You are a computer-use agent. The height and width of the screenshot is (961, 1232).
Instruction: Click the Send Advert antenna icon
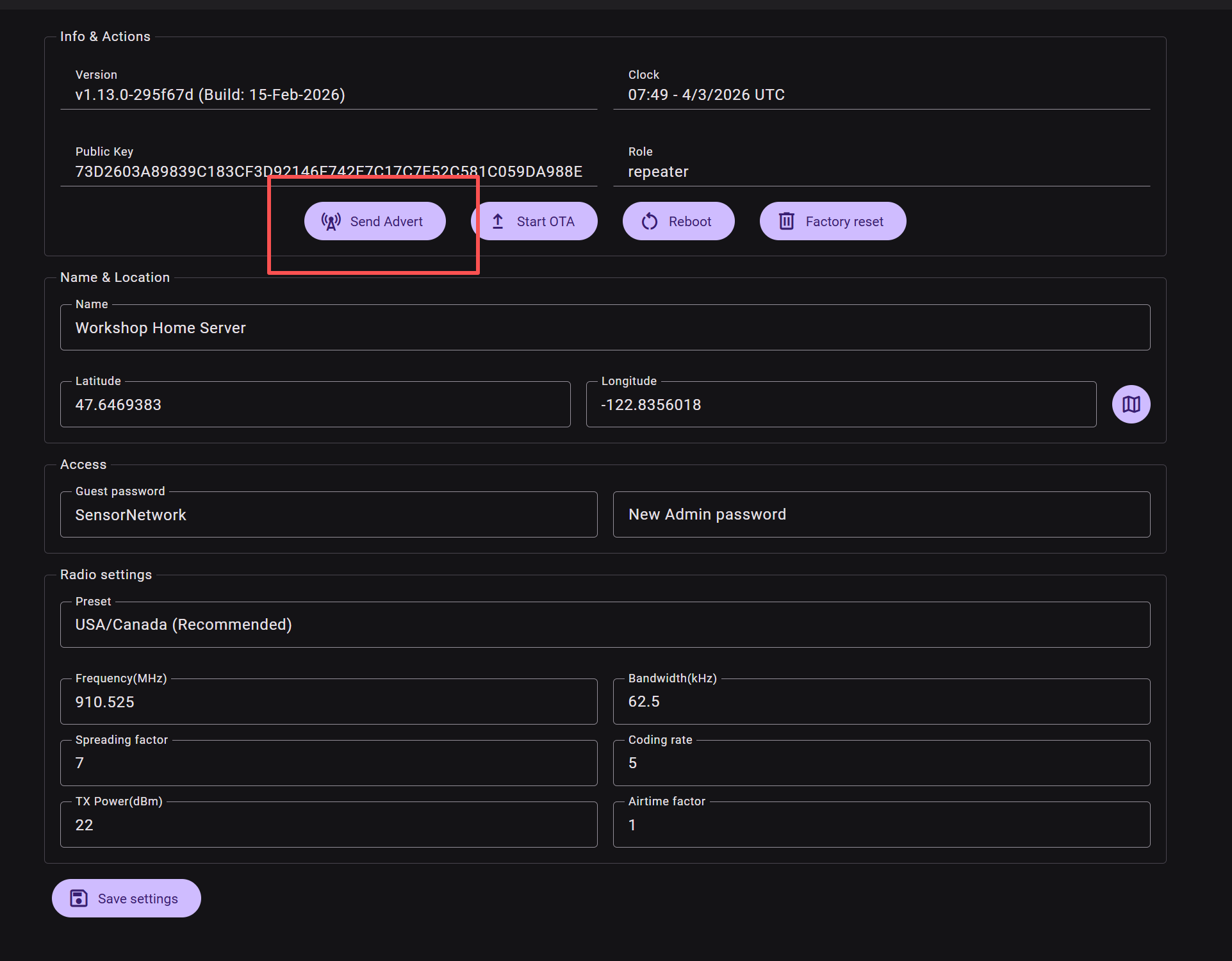pyautogui.click(x=331, y=222)
